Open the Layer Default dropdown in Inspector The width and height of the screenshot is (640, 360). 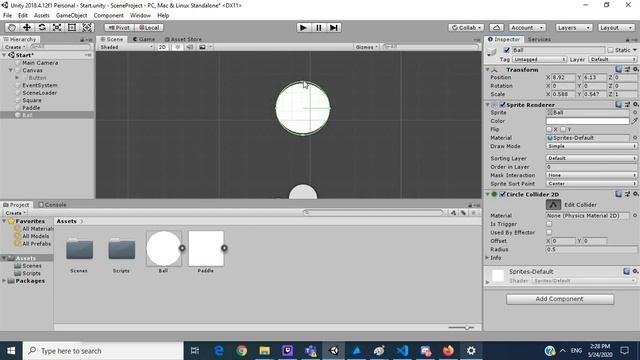click(613, 59)
